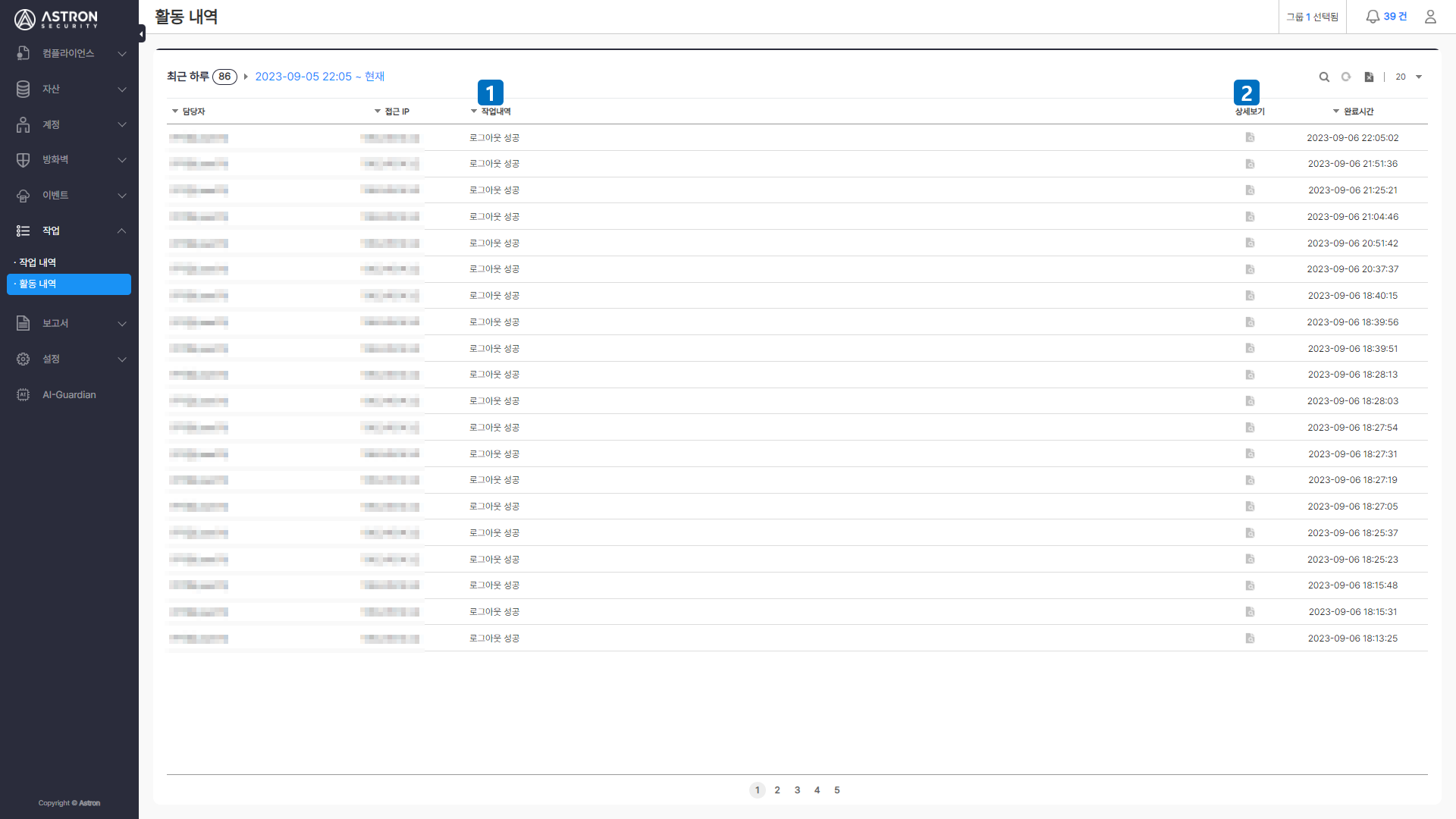This screenshot has width=1456, height=819.
Task: View details of the 21:25:21 row
Action: point(1250,190)
